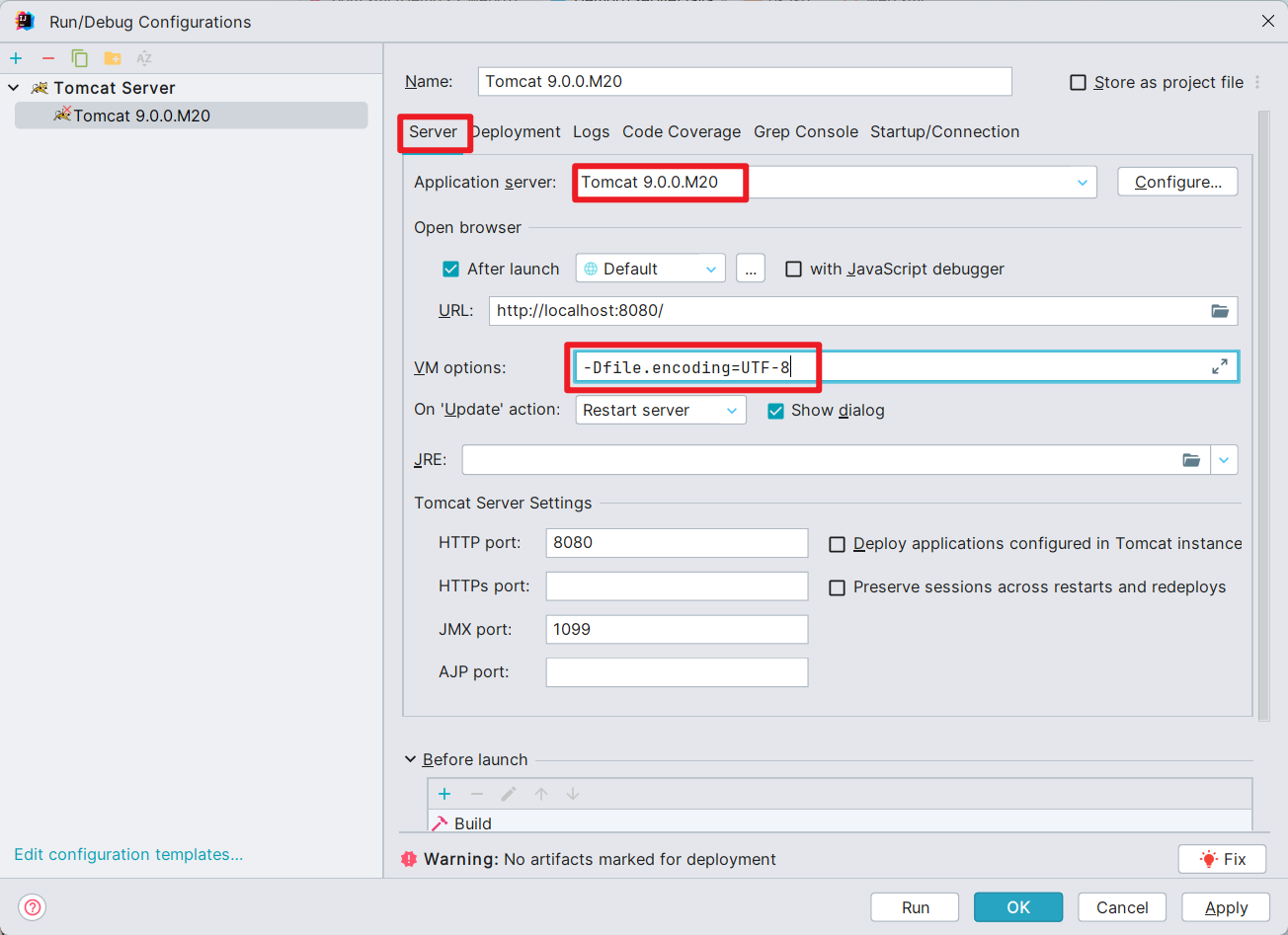Browse for JRE folder icon
The image size is (1288, 935).
[1192, 460]
